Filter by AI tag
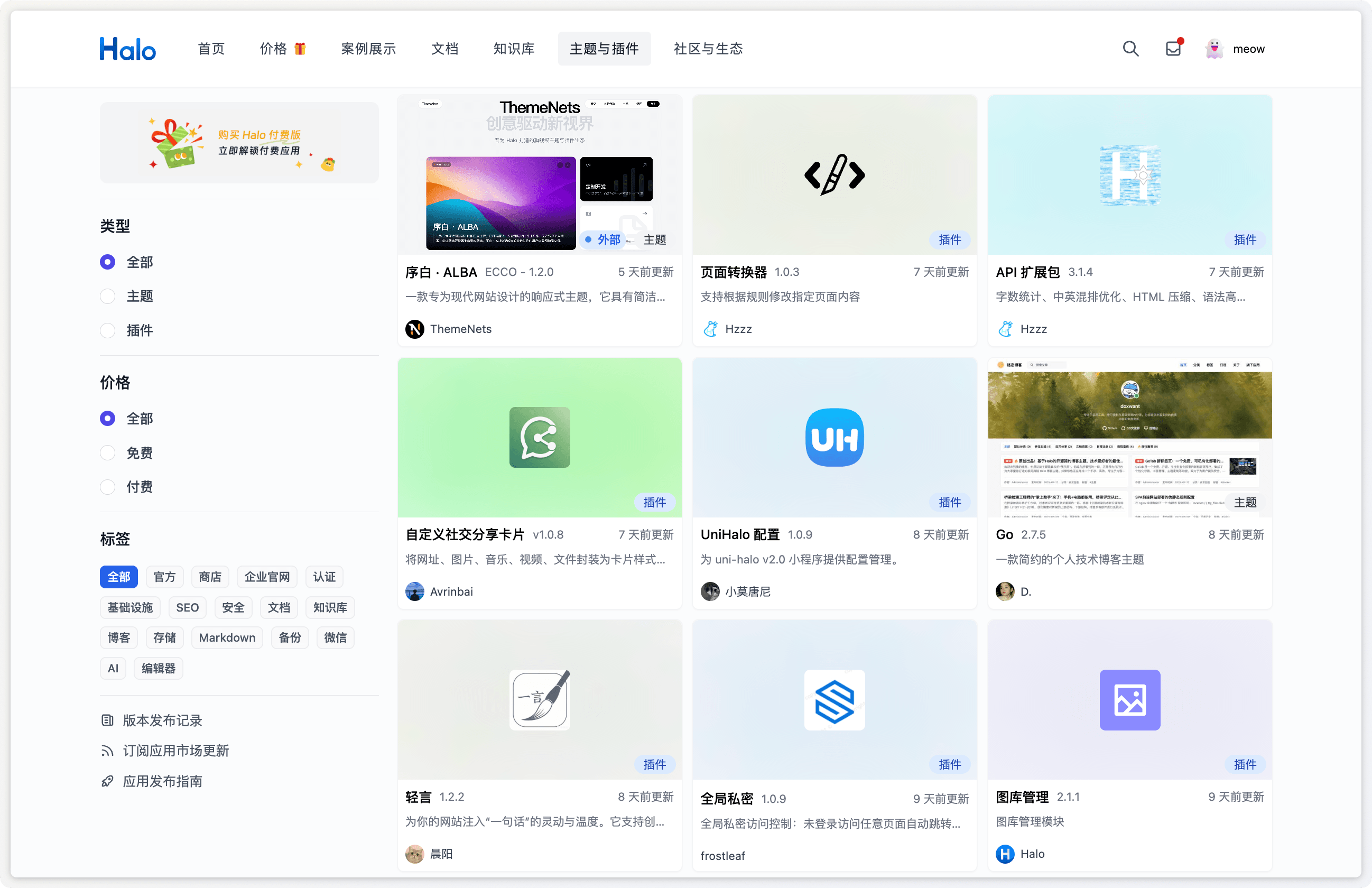This screenshot has height=888, width=1372. tap(113, 668)
